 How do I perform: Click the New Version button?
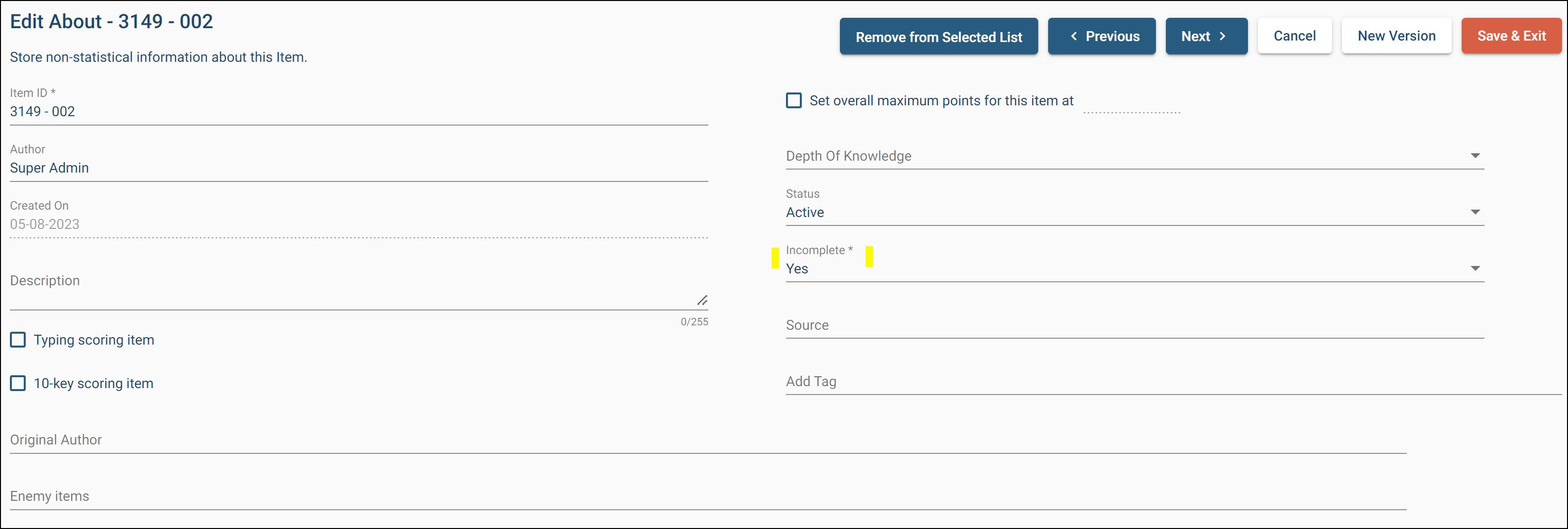pos(1396,36)
